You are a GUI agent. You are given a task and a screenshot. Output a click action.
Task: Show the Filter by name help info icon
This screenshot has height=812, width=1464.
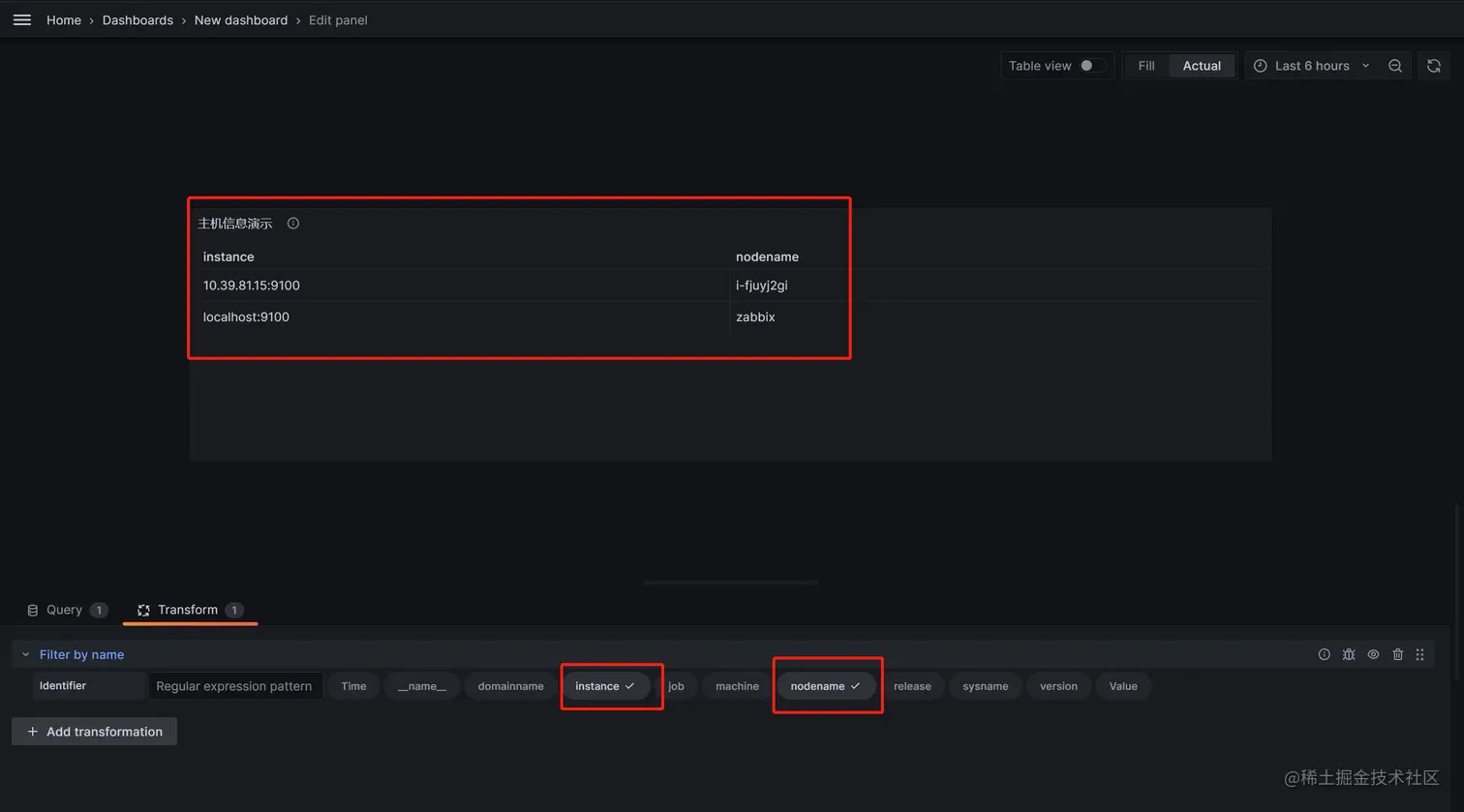coord(1325,654)
